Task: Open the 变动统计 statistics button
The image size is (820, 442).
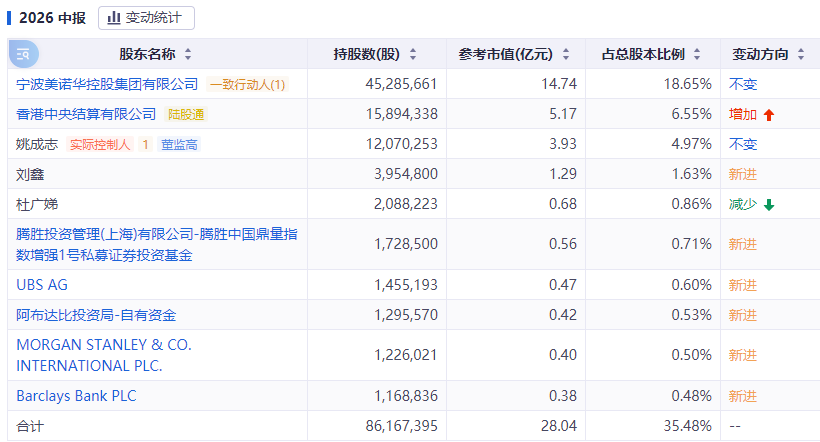Action: click(146, 18)
